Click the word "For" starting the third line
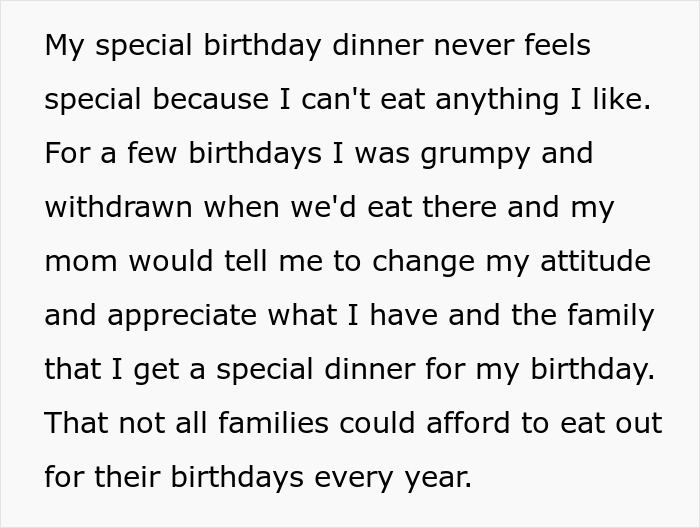Image resolution: width=700 pixels, height=528 pixels. pyautogui.click(x=67, y=153)
